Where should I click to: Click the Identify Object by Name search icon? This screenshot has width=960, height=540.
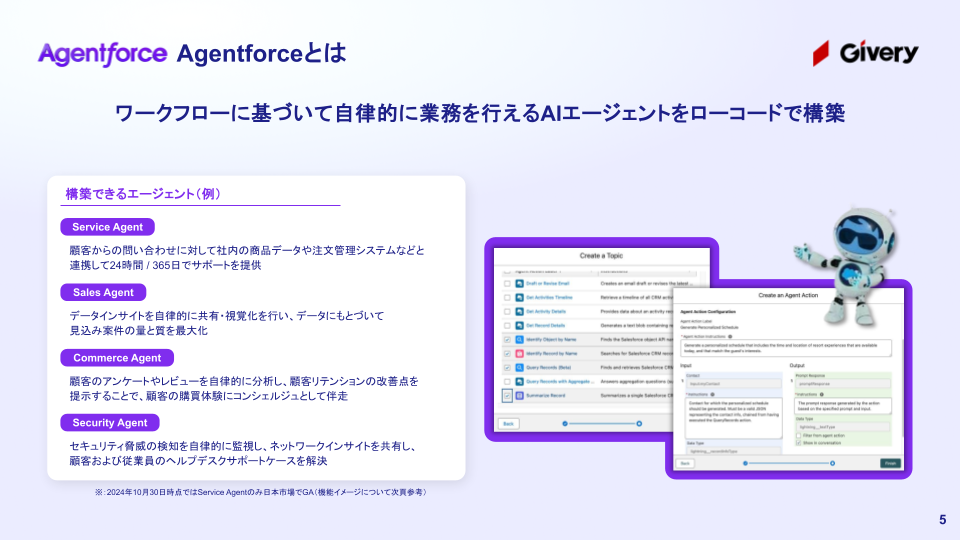click(x=519, y=339)
